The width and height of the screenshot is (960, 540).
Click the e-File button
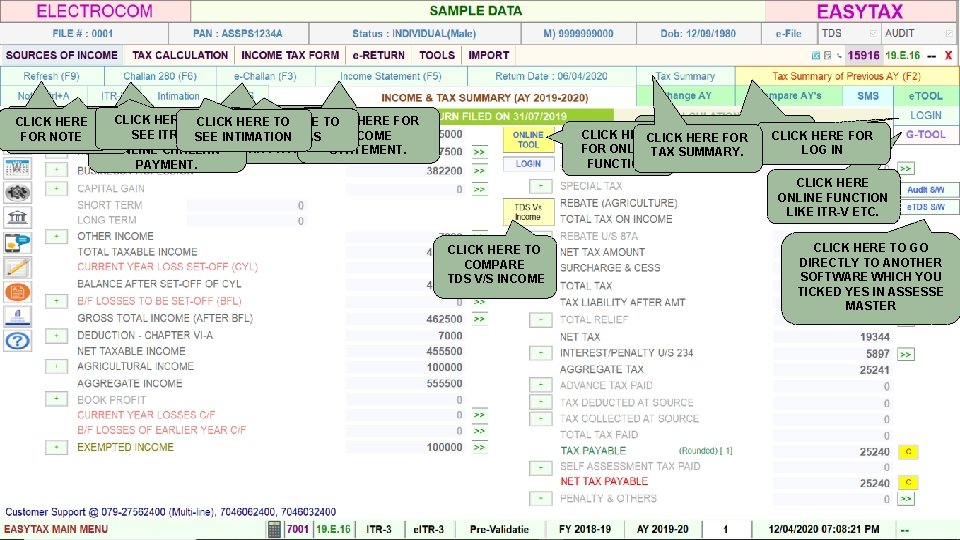[x=789, y=34]
